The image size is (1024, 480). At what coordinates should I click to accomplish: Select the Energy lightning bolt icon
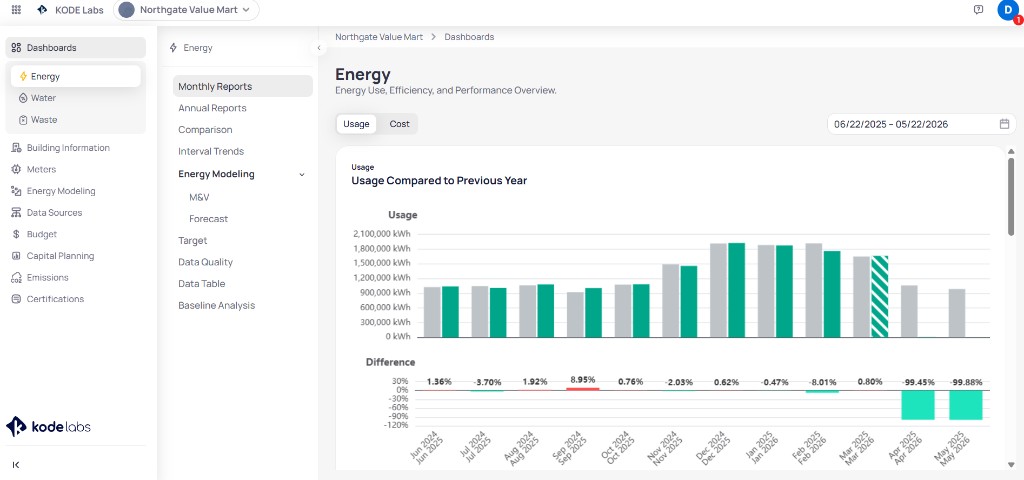coord(24,76)
